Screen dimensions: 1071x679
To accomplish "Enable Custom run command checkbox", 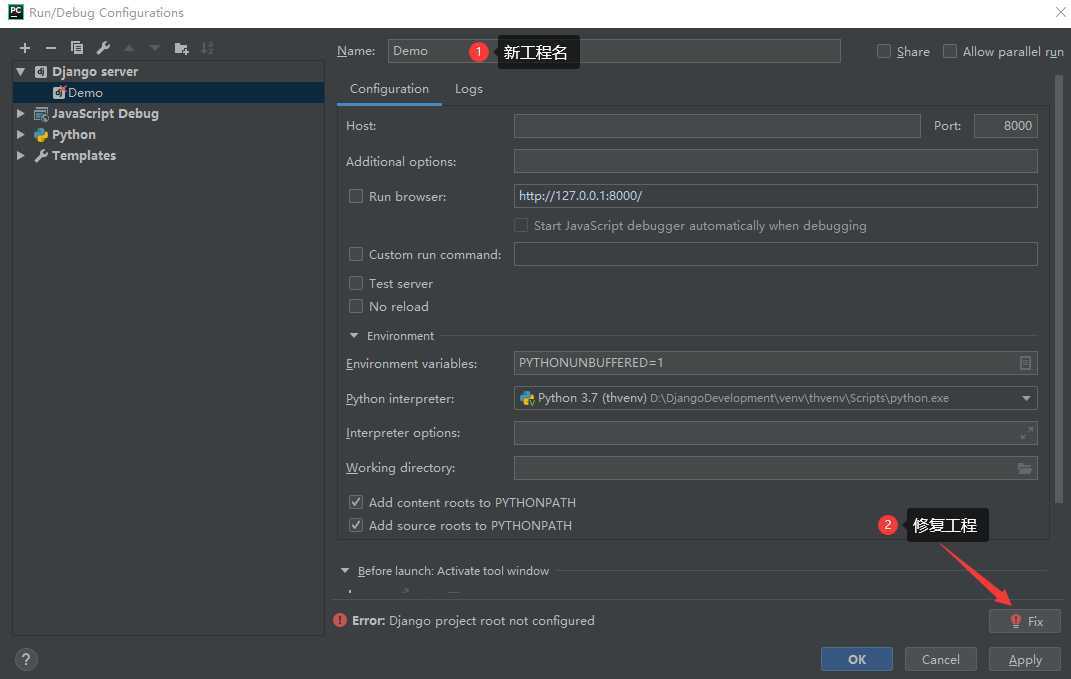I will [x=356, y=254].
